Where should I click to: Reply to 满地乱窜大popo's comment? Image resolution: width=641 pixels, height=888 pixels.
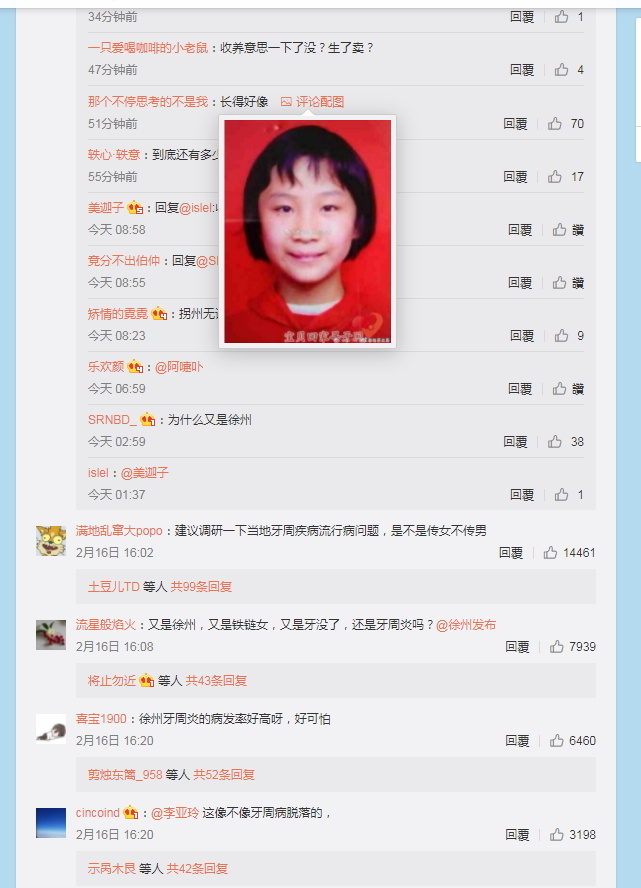[x=511, y=553]
